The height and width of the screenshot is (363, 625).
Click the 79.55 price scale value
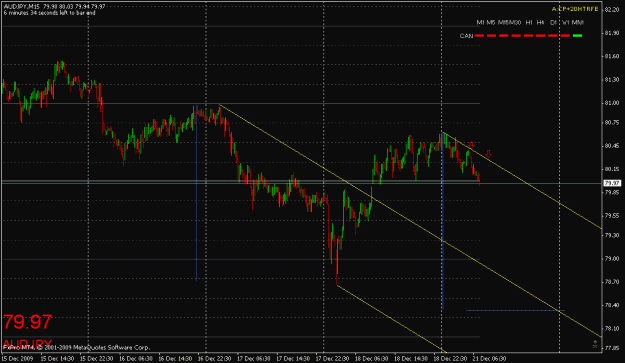[612, 216]
